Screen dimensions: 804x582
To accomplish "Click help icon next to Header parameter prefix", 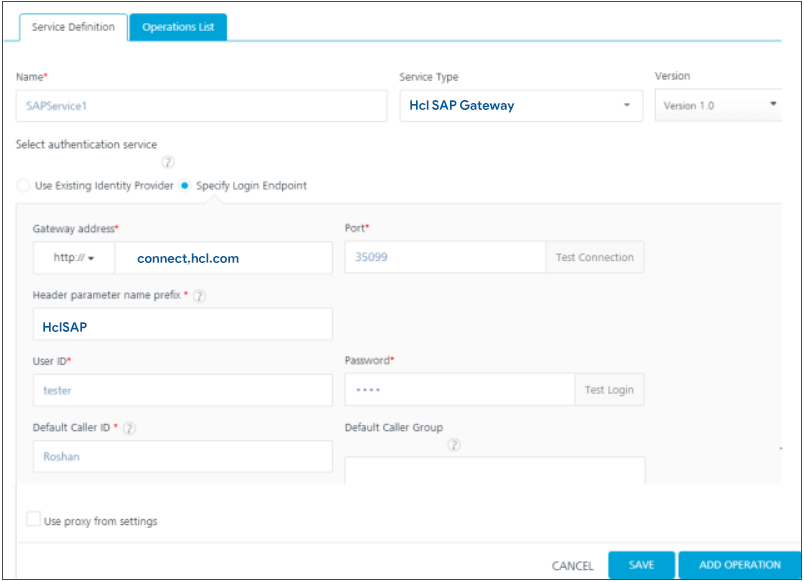I will (199, 296).
